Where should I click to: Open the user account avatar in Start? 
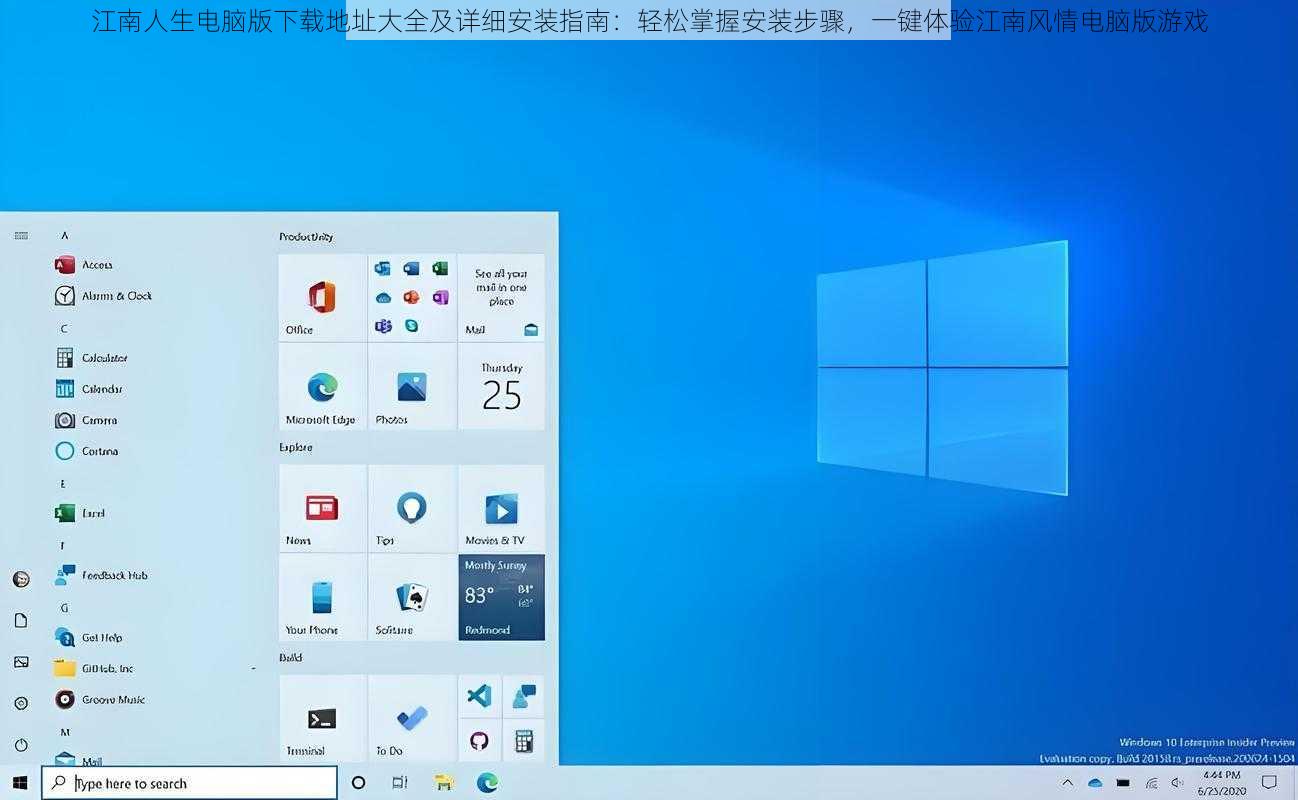click(x=21, y=579)
